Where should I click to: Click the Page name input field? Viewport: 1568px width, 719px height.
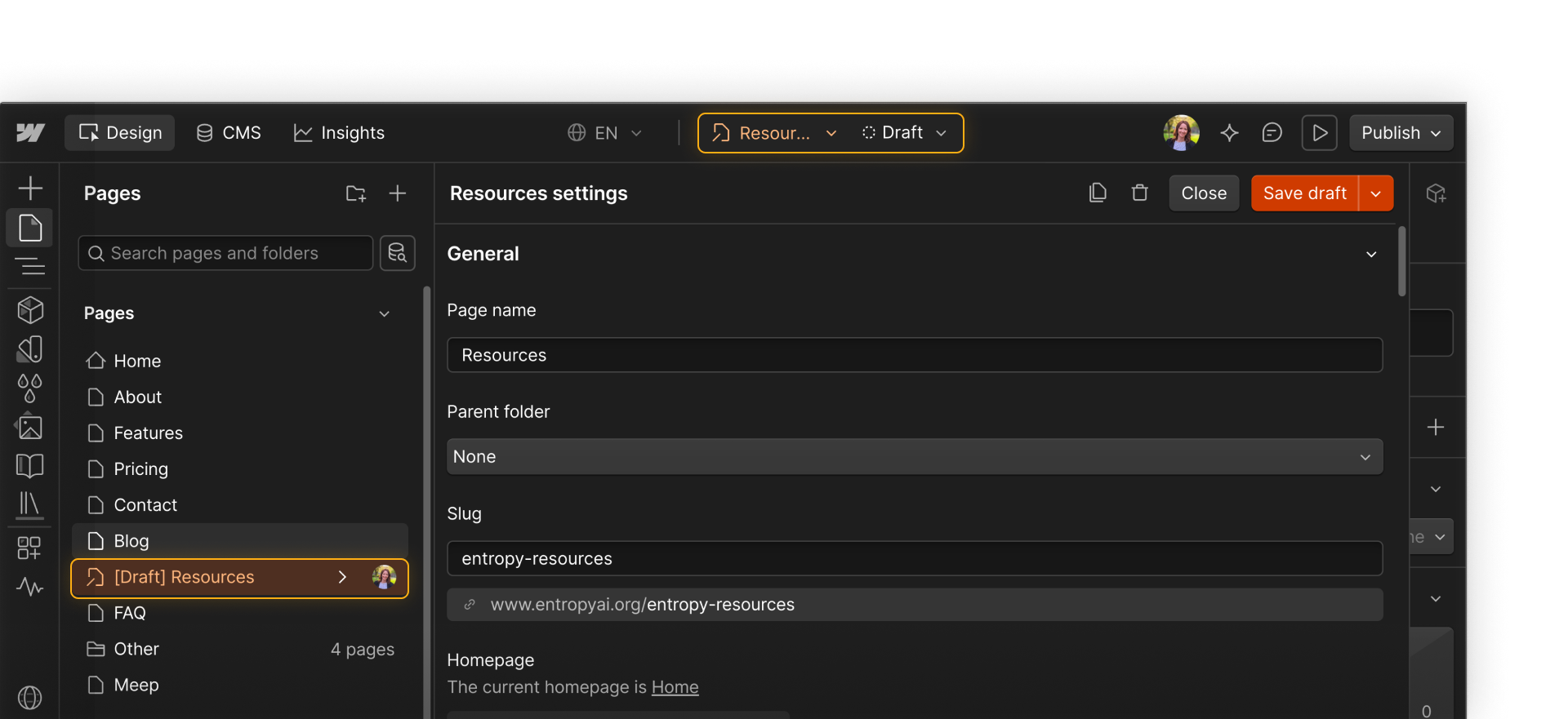coord(915,355)
